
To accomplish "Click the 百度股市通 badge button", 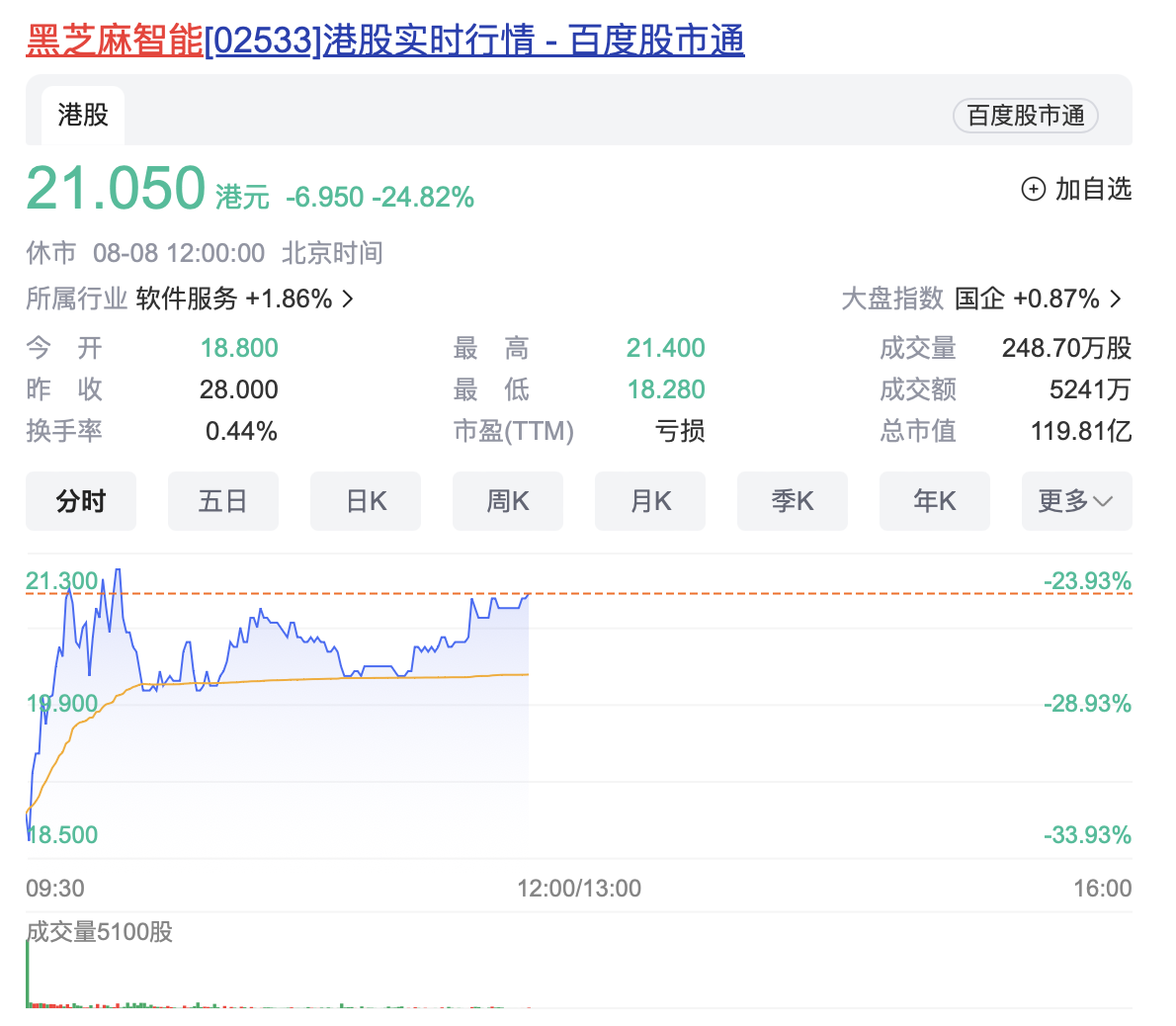I will click(x=1025, y=116).
